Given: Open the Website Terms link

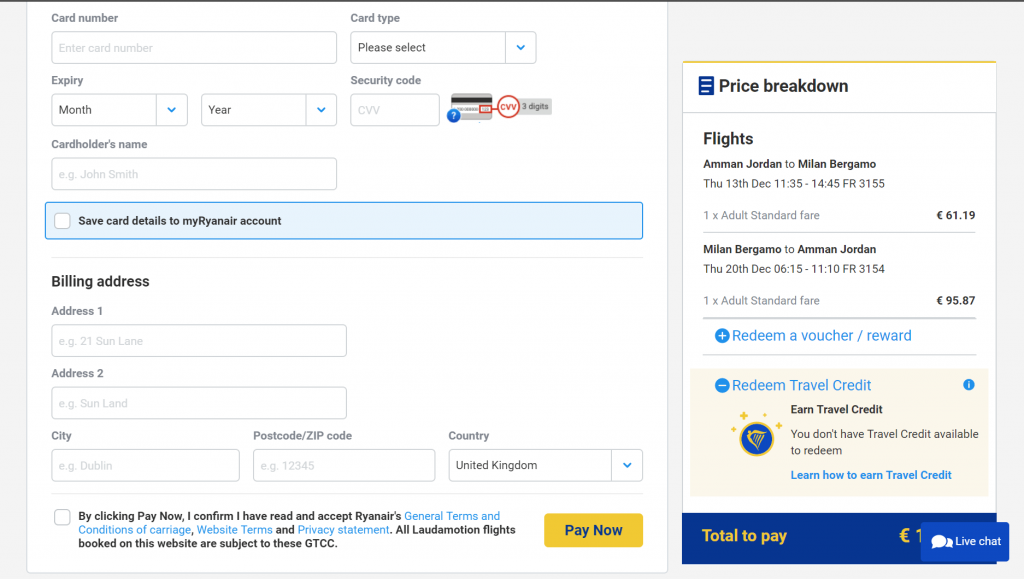Looking at the screenshot, I should tap(234, 530).
